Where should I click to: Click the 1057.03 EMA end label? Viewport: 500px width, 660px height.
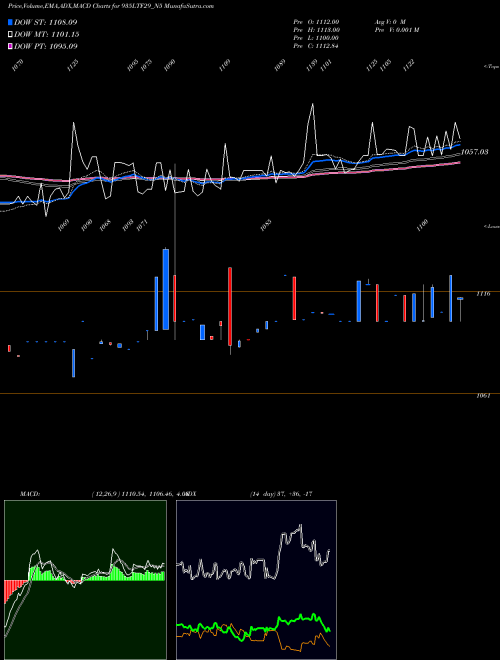coord(474,152)
